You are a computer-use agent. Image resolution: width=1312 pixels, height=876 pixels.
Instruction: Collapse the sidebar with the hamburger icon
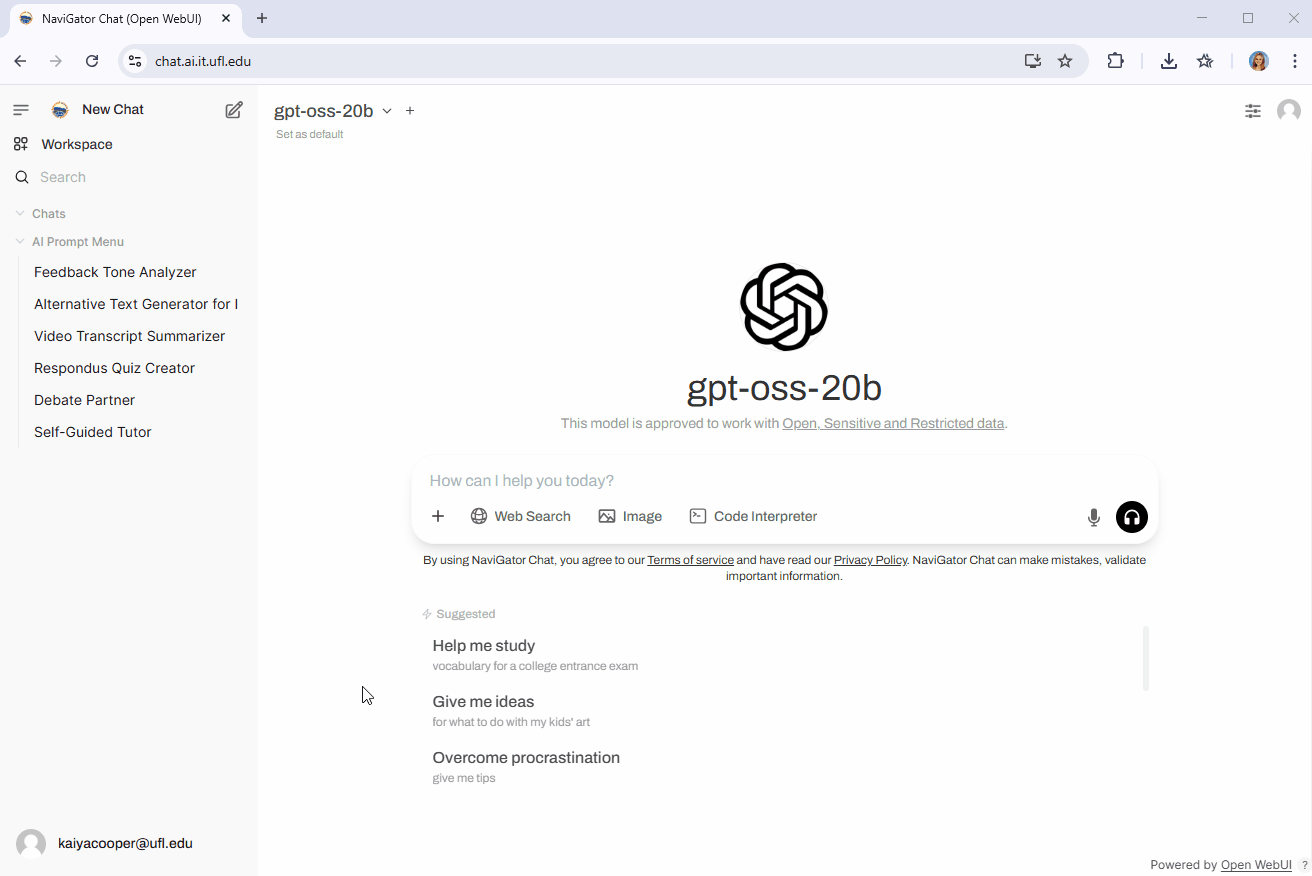pyautogui.click(x=20, y=110)
